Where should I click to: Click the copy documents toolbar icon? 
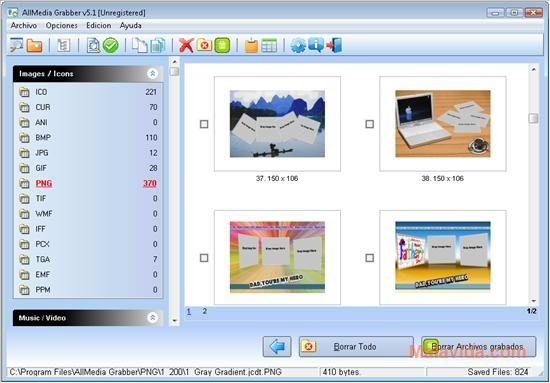pyautogui.click(x=140, y=46)
